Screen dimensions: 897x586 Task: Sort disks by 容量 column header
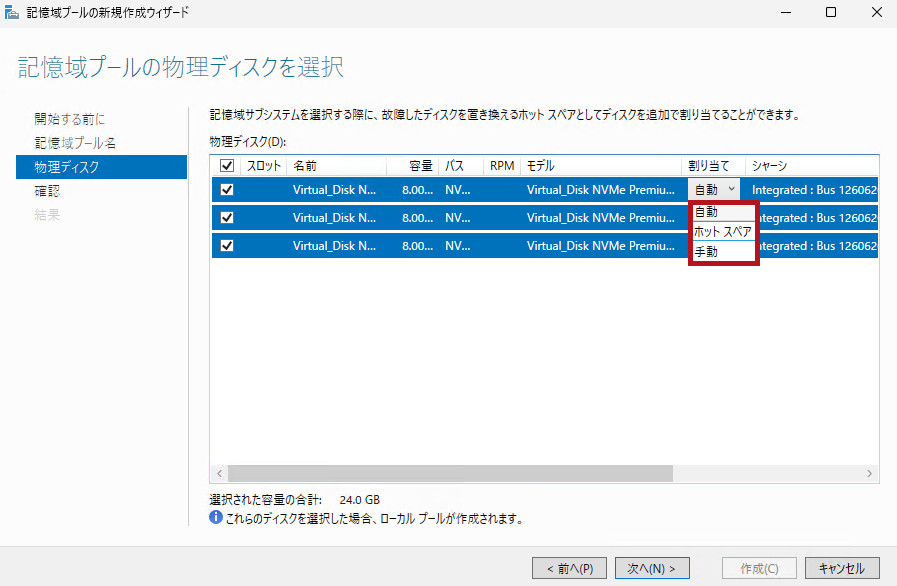(x=420, y=166)
